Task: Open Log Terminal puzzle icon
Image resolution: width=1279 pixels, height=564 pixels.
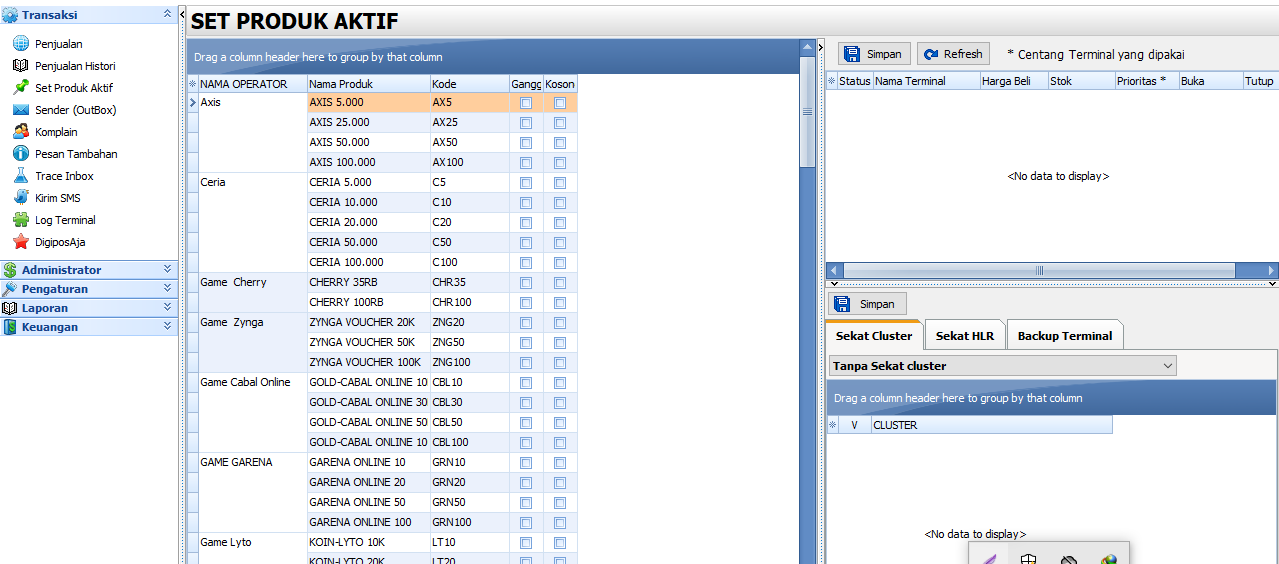Action: click(x=20, y=220)
